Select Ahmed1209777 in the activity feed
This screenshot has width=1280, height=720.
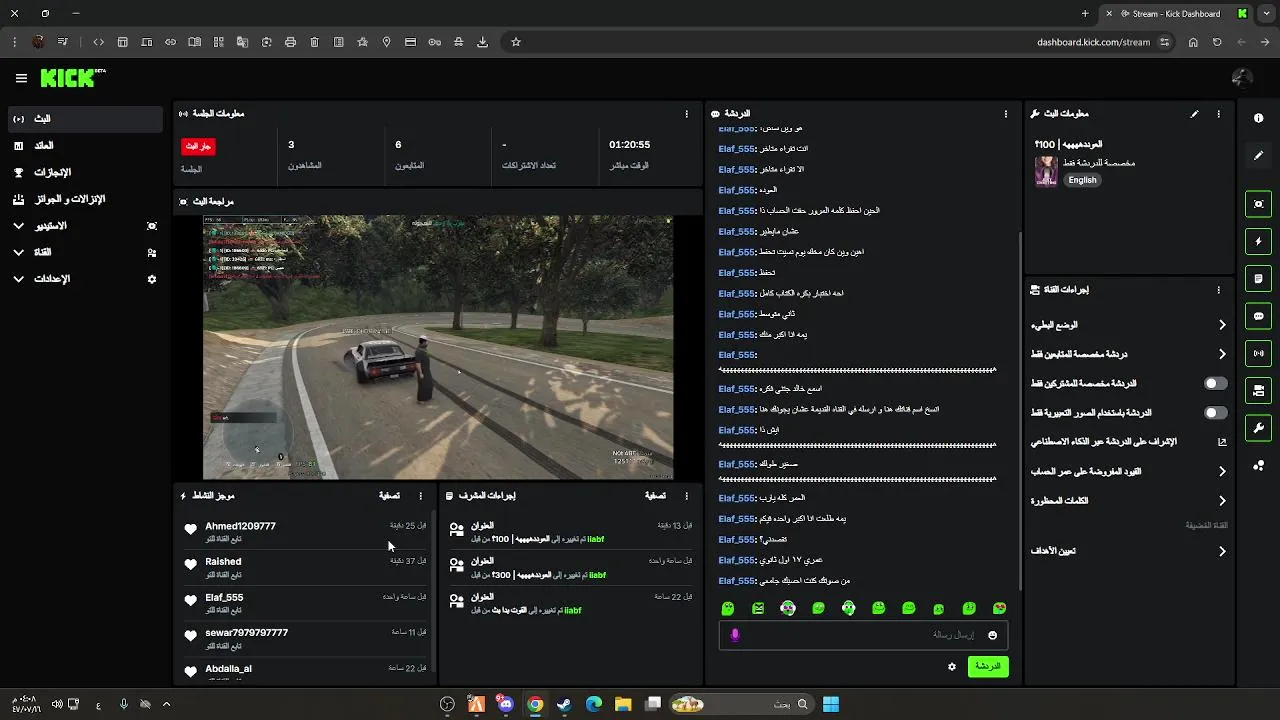point(240,526)
